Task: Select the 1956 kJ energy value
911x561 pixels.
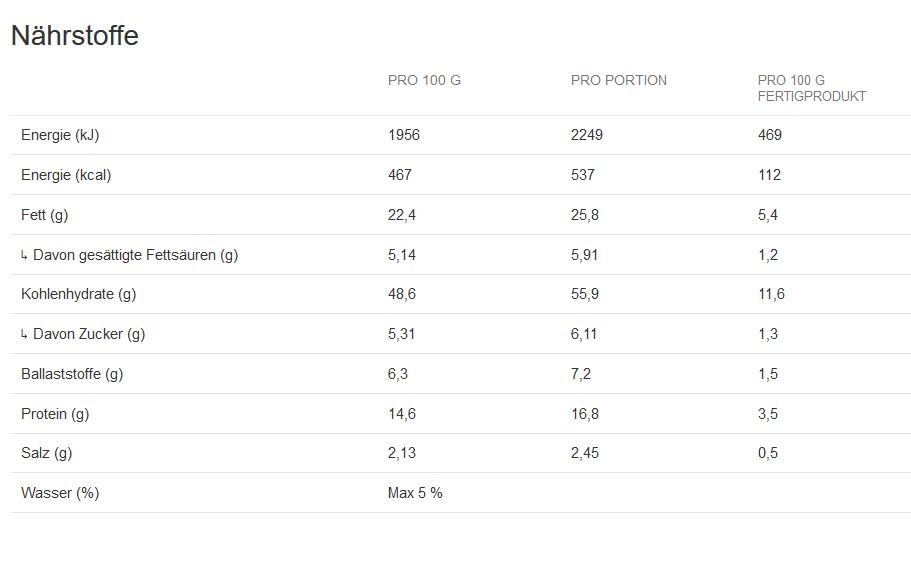Action: pos(404,135)
